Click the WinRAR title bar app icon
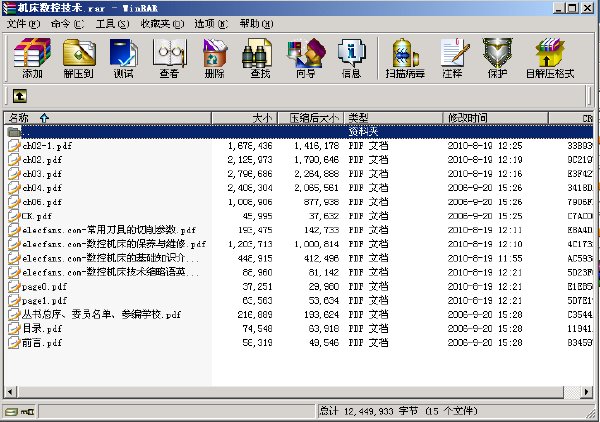The width and height of the screenshot is (600, 422). click(9, 8)
